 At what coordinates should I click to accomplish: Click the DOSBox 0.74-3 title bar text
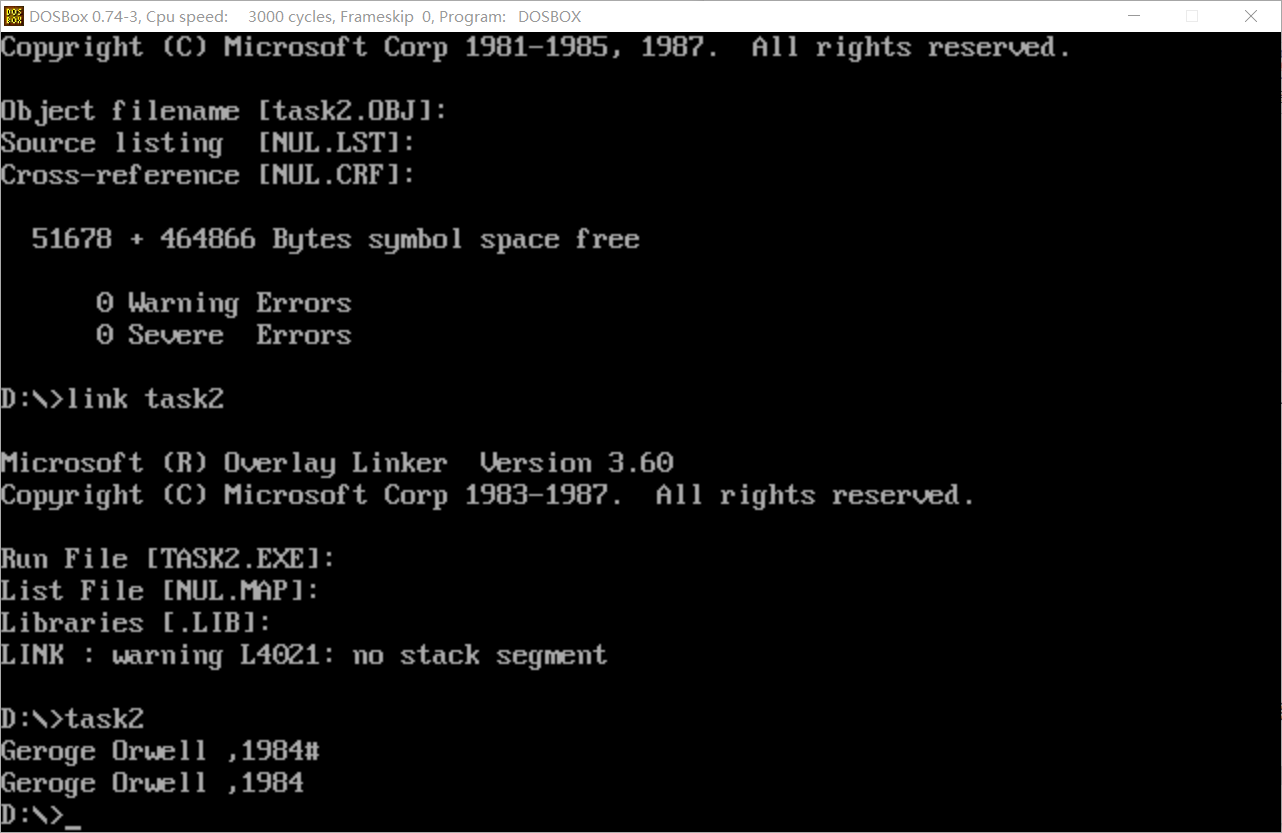point(305,16)
